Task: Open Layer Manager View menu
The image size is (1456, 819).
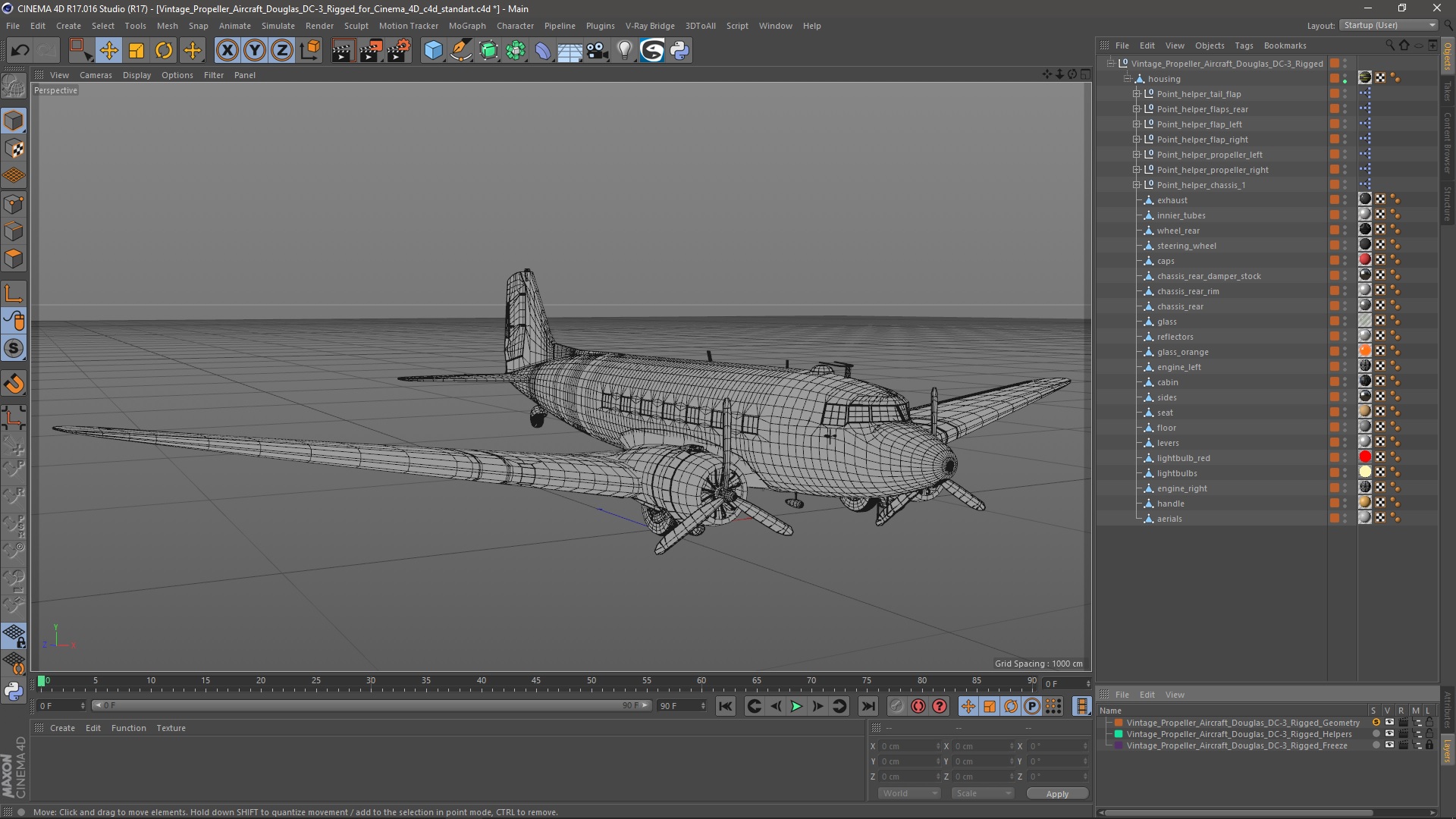Action: 1175,695
